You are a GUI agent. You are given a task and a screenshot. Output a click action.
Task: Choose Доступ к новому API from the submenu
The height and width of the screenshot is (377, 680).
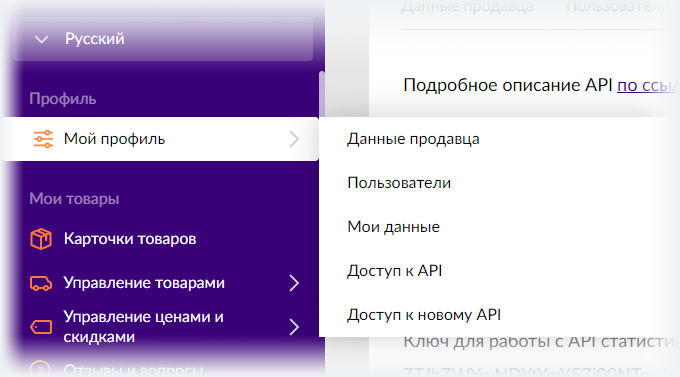(x=424, y=314)
